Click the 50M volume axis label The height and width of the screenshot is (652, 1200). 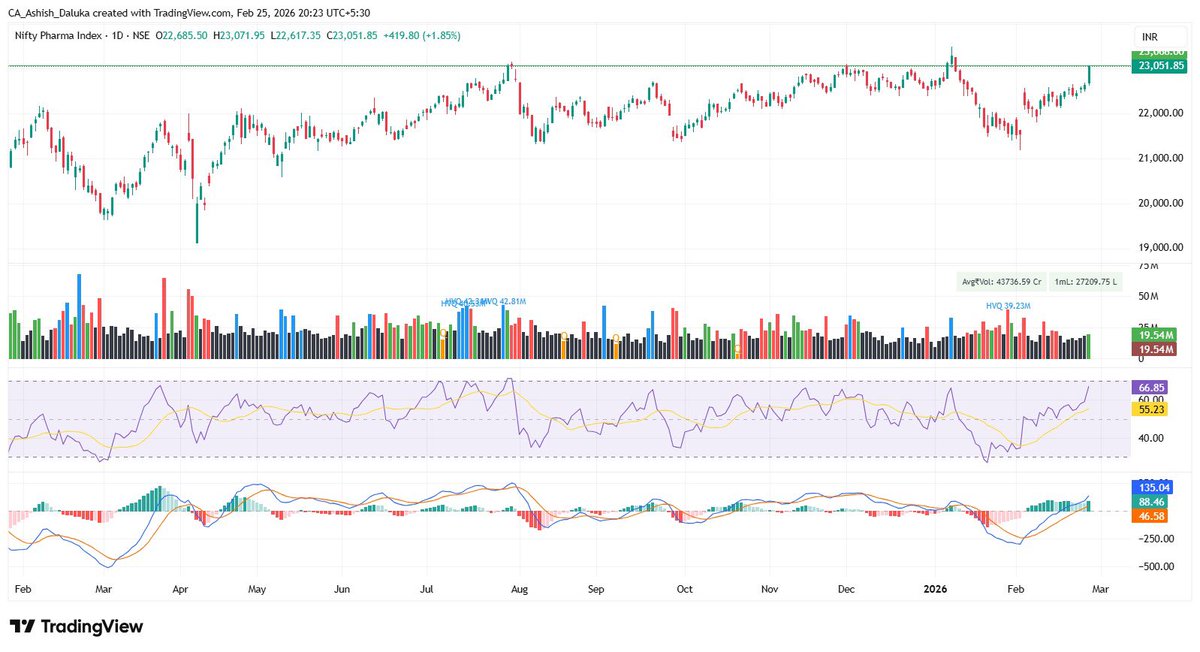[1148, 297]
